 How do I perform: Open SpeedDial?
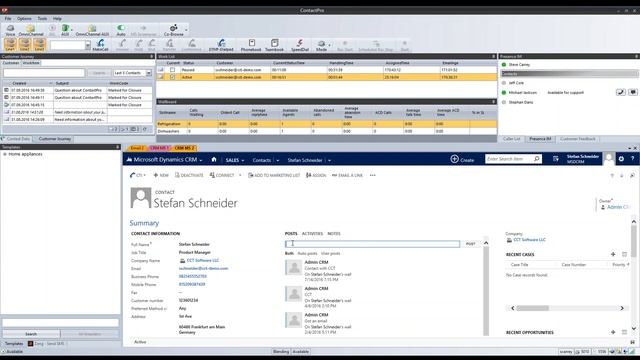300,45
